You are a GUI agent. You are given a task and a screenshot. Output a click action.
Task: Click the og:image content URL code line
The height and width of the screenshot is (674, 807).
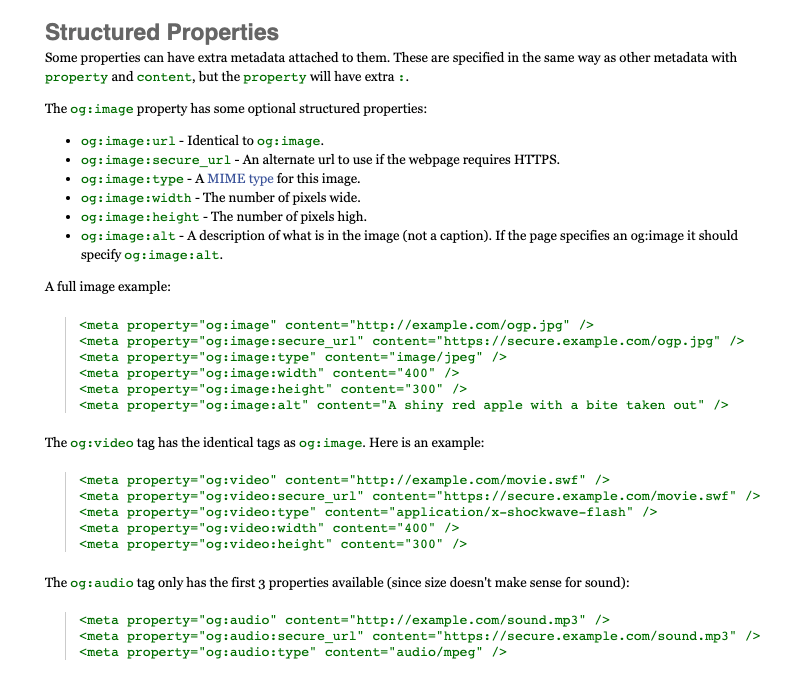coord(337,325)
